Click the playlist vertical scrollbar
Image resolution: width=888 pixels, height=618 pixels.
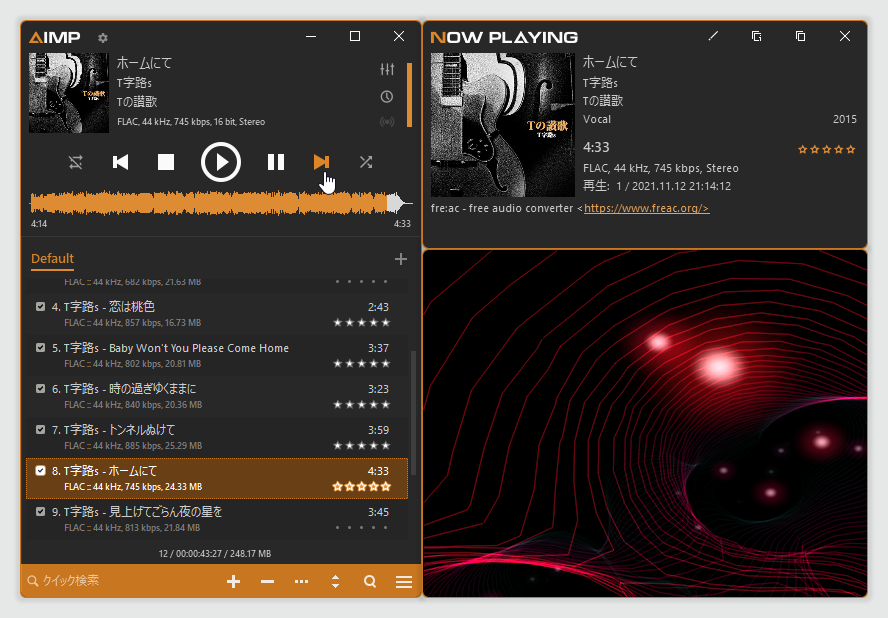[413, 412]
